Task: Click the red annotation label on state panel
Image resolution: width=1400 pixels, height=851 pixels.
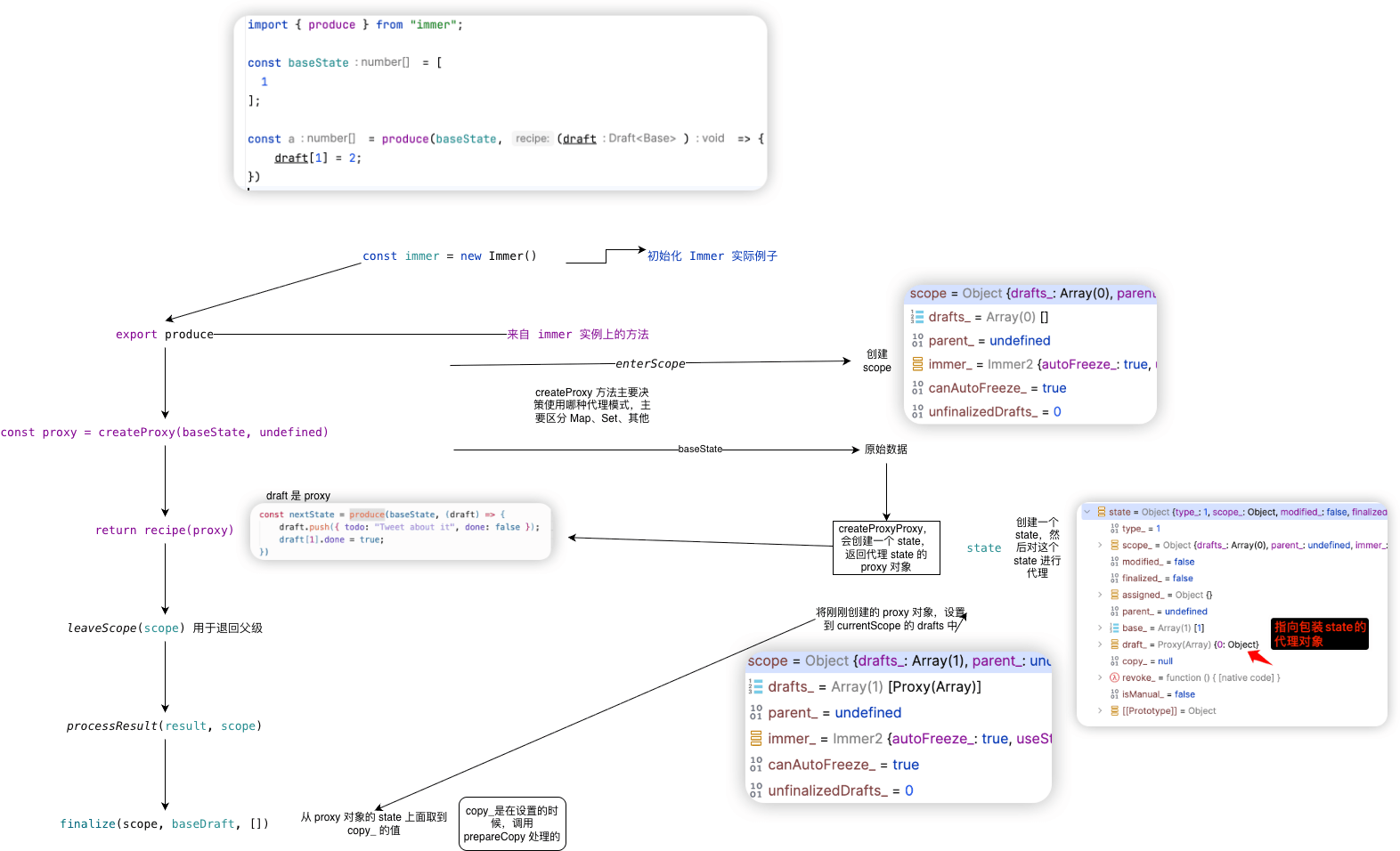Action: 1319,634
